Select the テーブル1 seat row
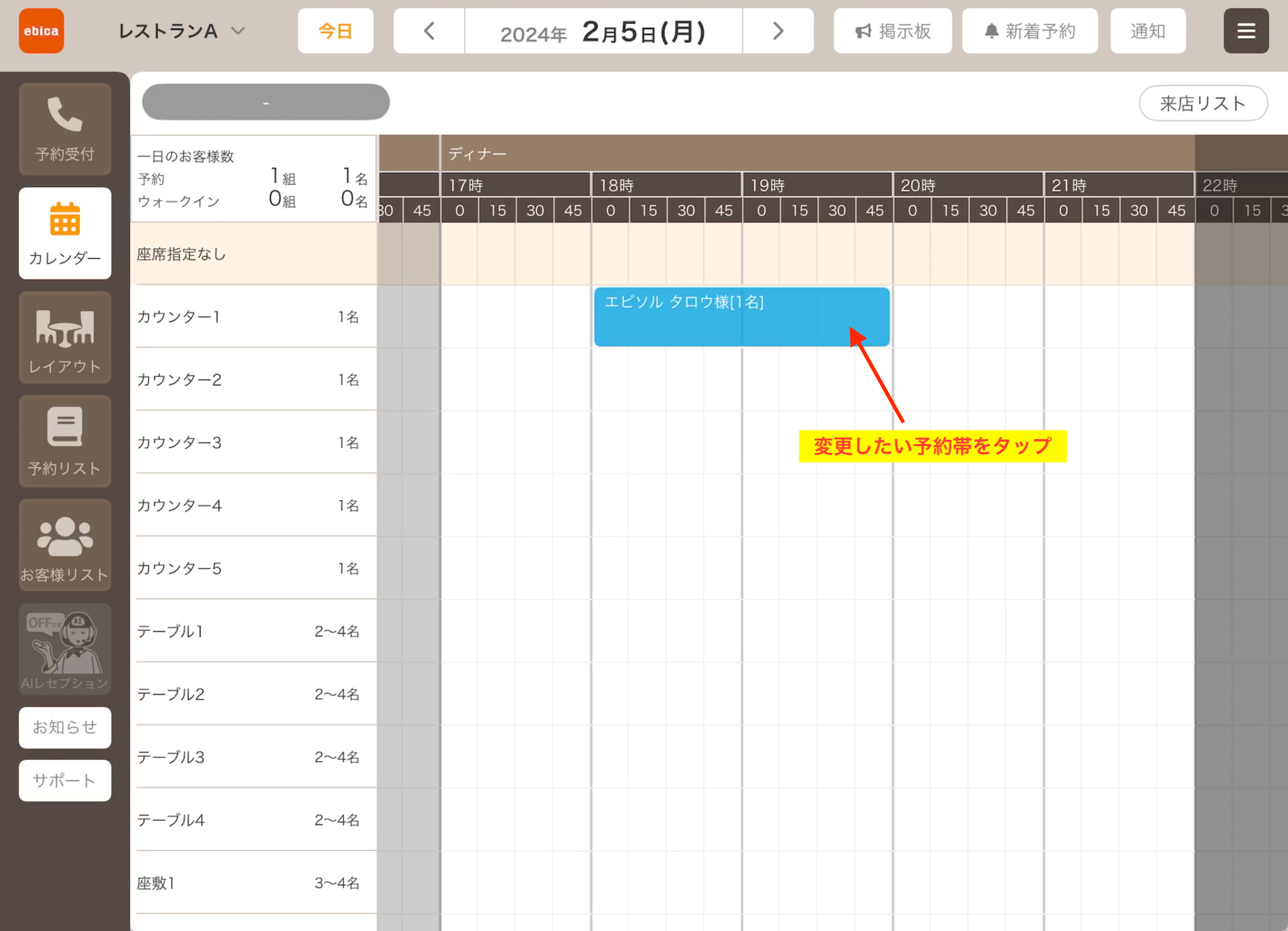The width and height of the screenshot is (1288, 931). coord(253,631)
